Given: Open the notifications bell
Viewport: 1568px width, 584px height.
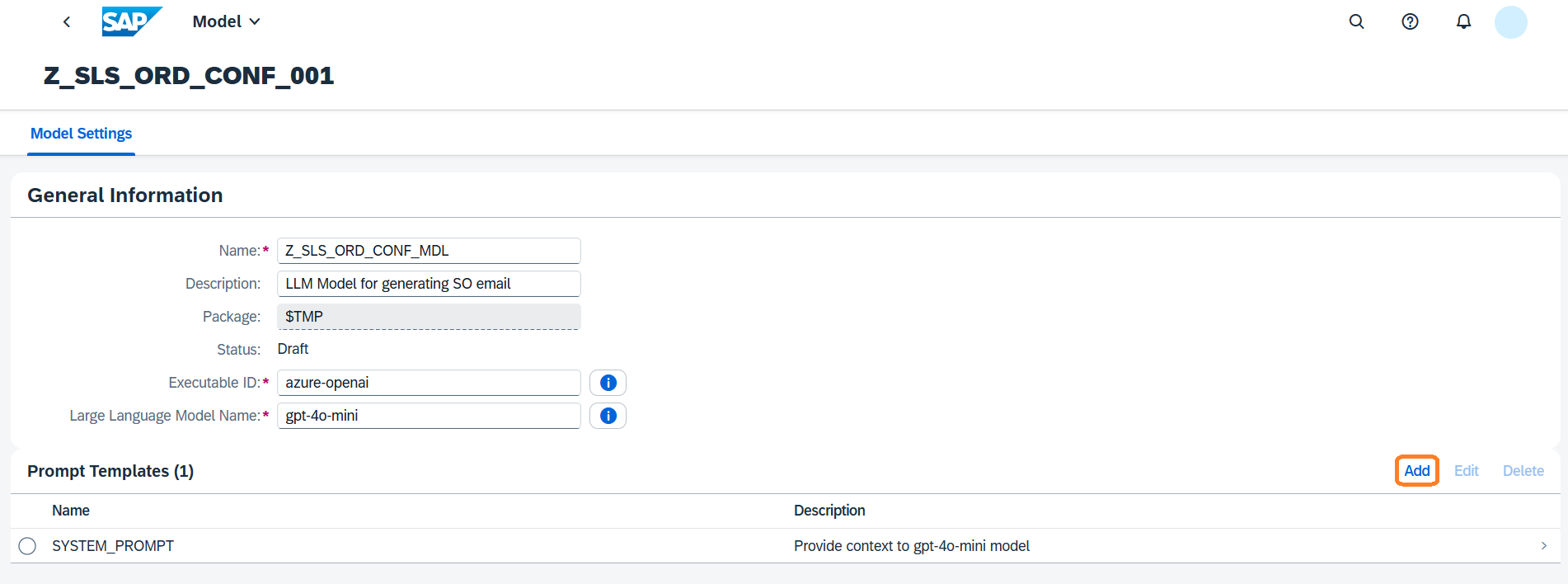Looking at the screenshot, I should coord(1463,22).
